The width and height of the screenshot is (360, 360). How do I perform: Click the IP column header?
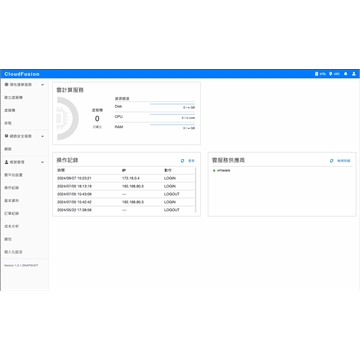click(x=124, y=170)
